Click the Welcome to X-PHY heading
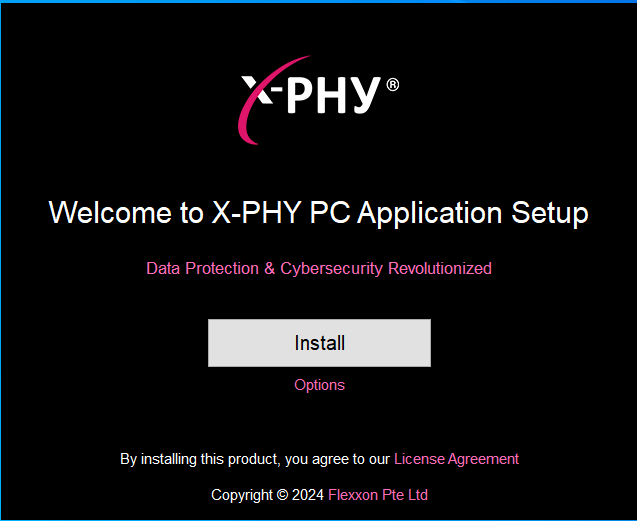637x521 pixels. [318, 213]
